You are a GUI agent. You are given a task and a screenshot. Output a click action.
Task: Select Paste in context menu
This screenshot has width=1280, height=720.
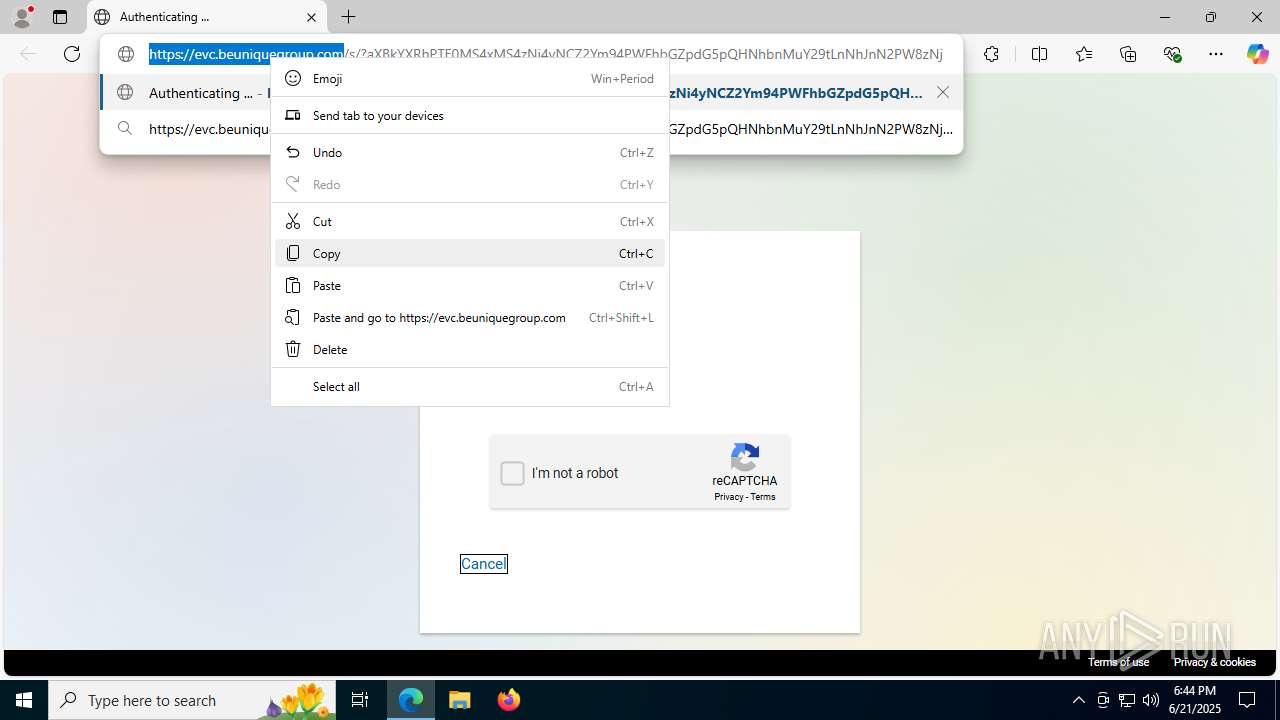point(470,285)
